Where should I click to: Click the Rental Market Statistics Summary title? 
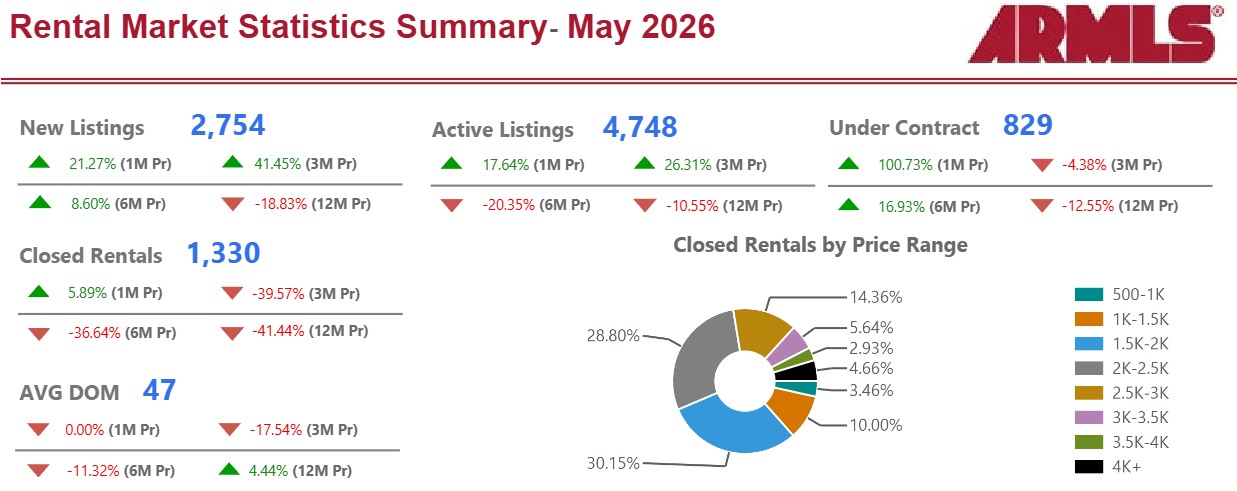362,27
